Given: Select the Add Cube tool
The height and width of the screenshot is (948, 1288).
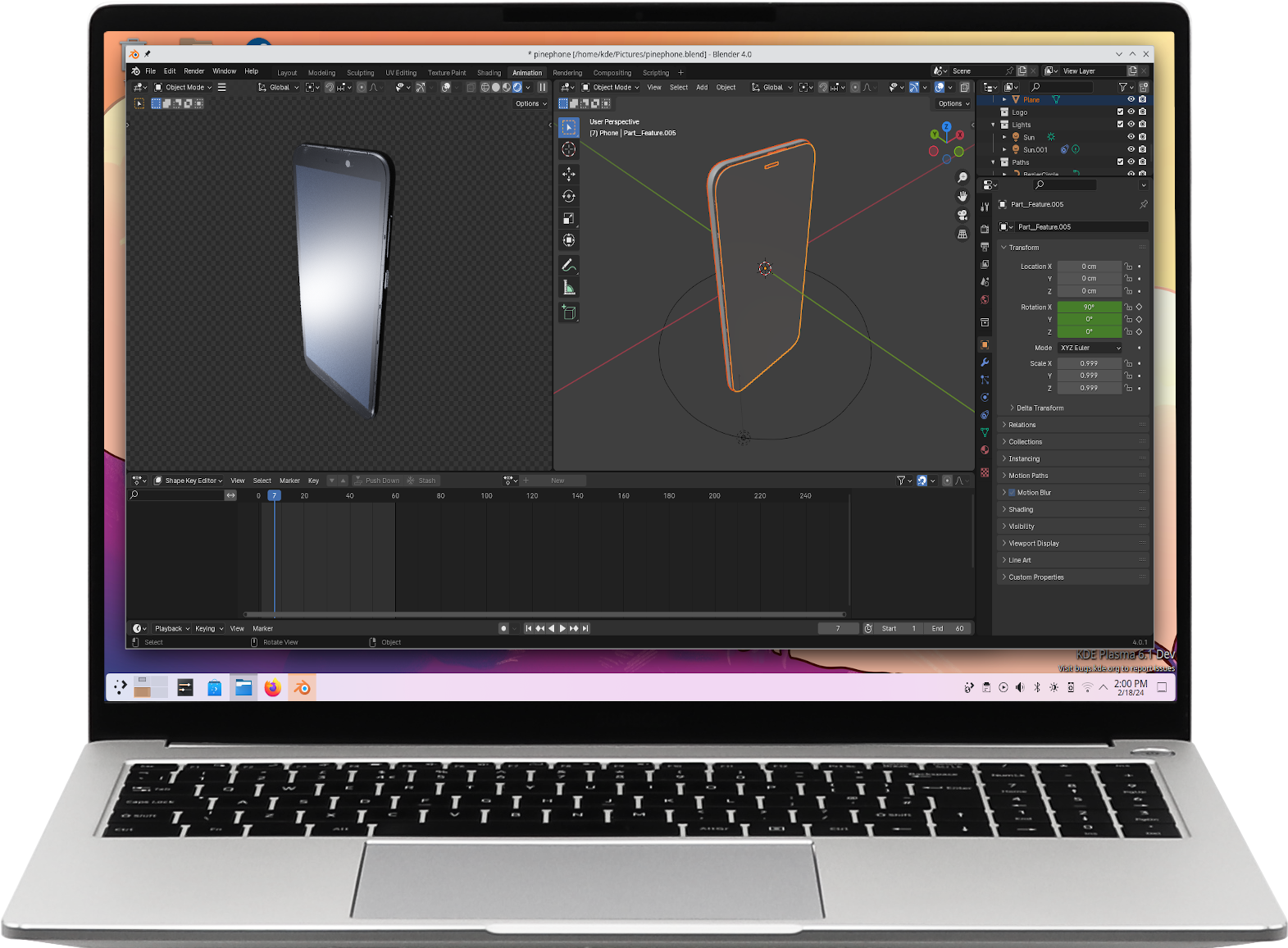Looking at the screenshot, I should point(568,312).
